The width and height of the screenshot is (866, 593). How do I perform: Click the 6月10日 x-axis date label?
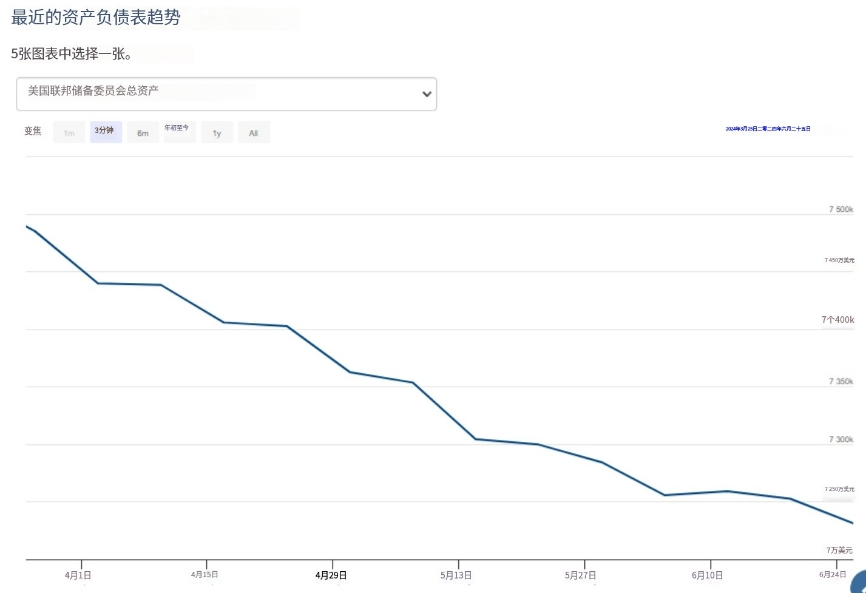coord(707,575)
